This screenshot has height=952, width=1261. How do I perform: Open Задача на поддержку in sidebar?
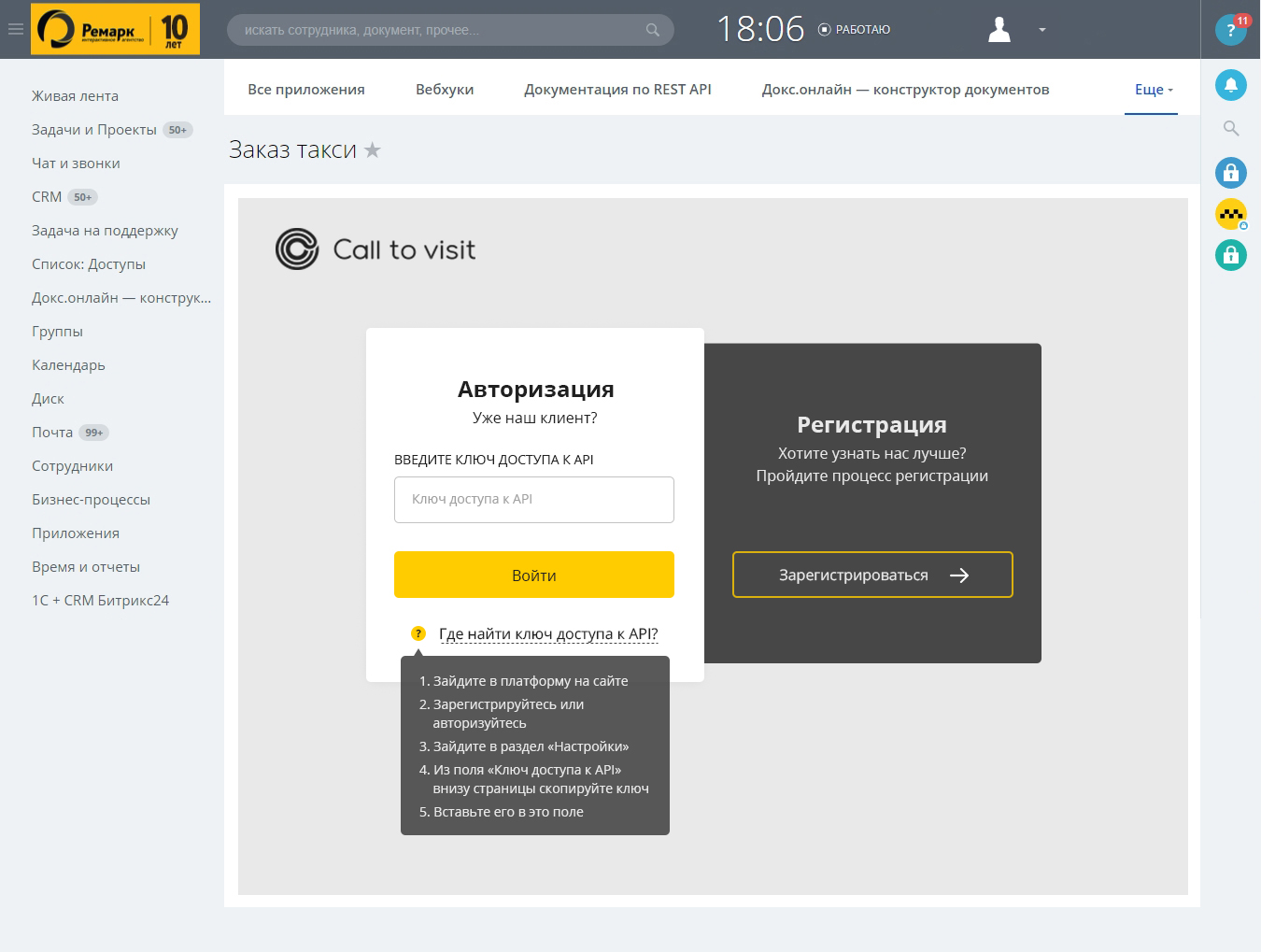point(105,231)
